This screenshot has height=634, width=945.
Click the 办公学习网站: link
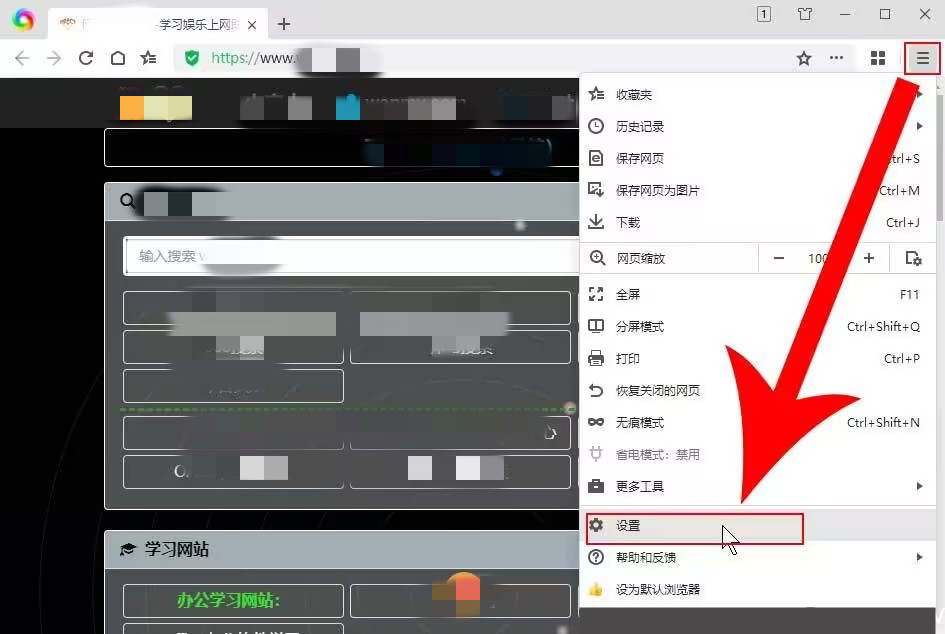tap(228, 600)
